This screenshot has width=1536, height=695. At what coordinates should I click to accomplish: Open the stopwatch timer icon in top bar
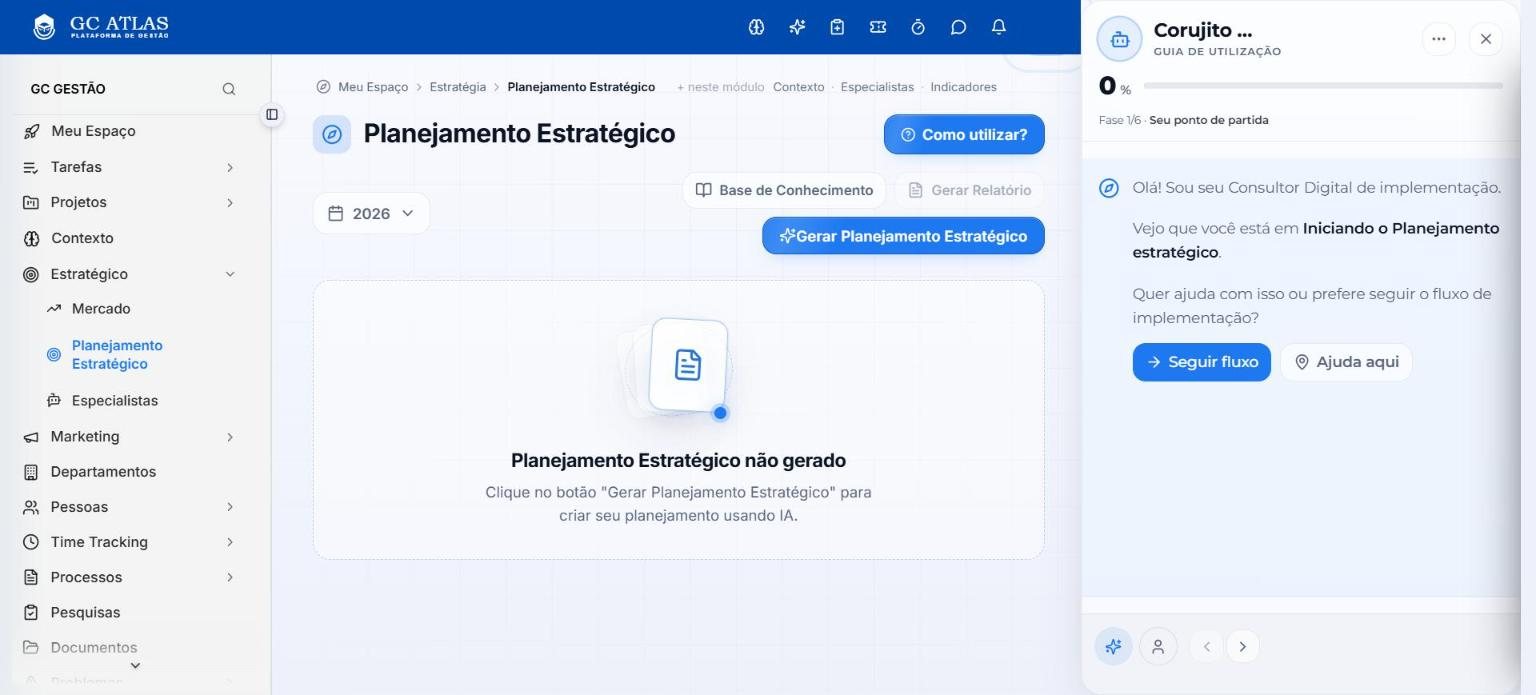pos(918,27)
